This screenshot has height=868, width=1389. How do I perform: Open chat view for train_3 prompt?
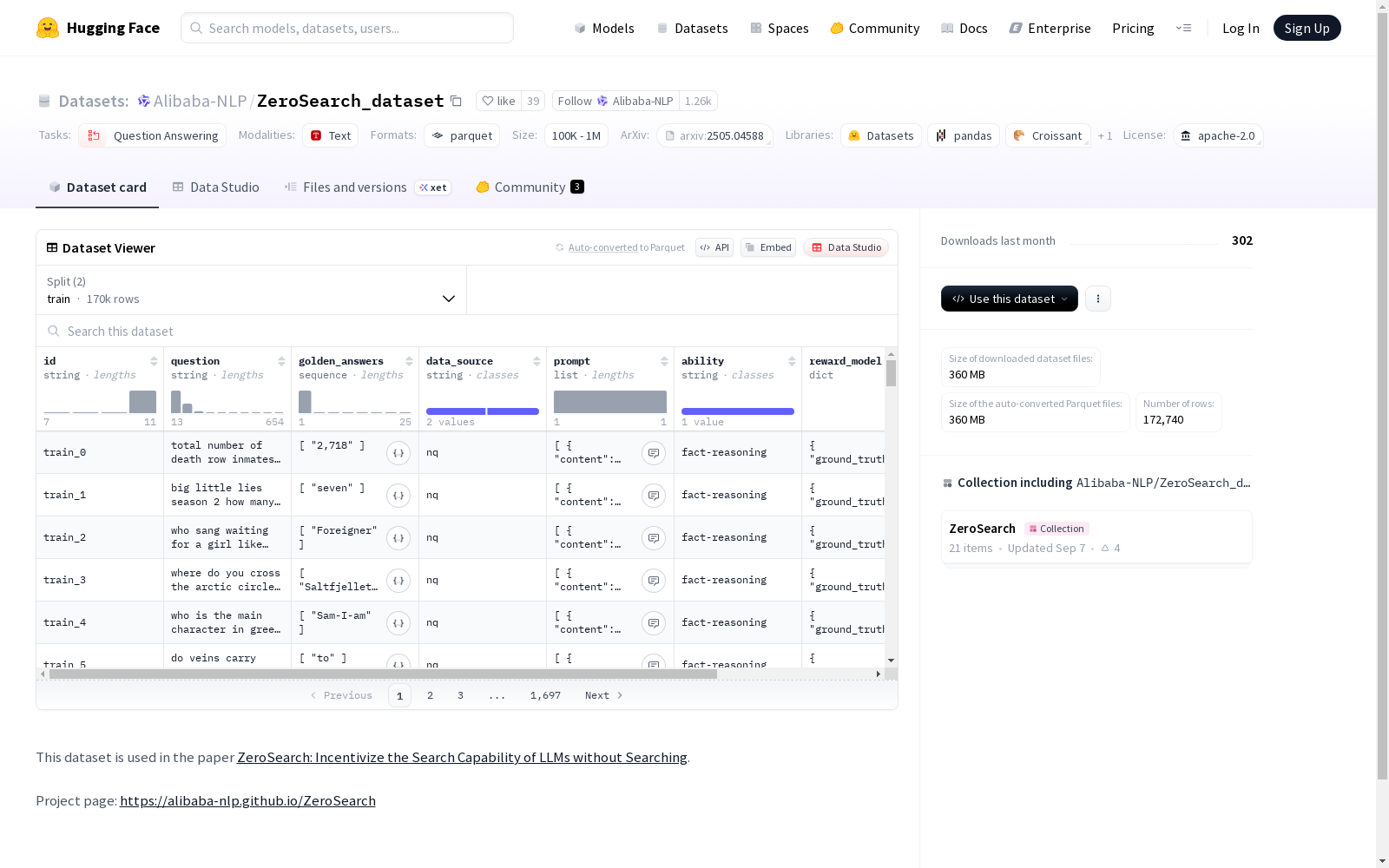pos(654,580)
